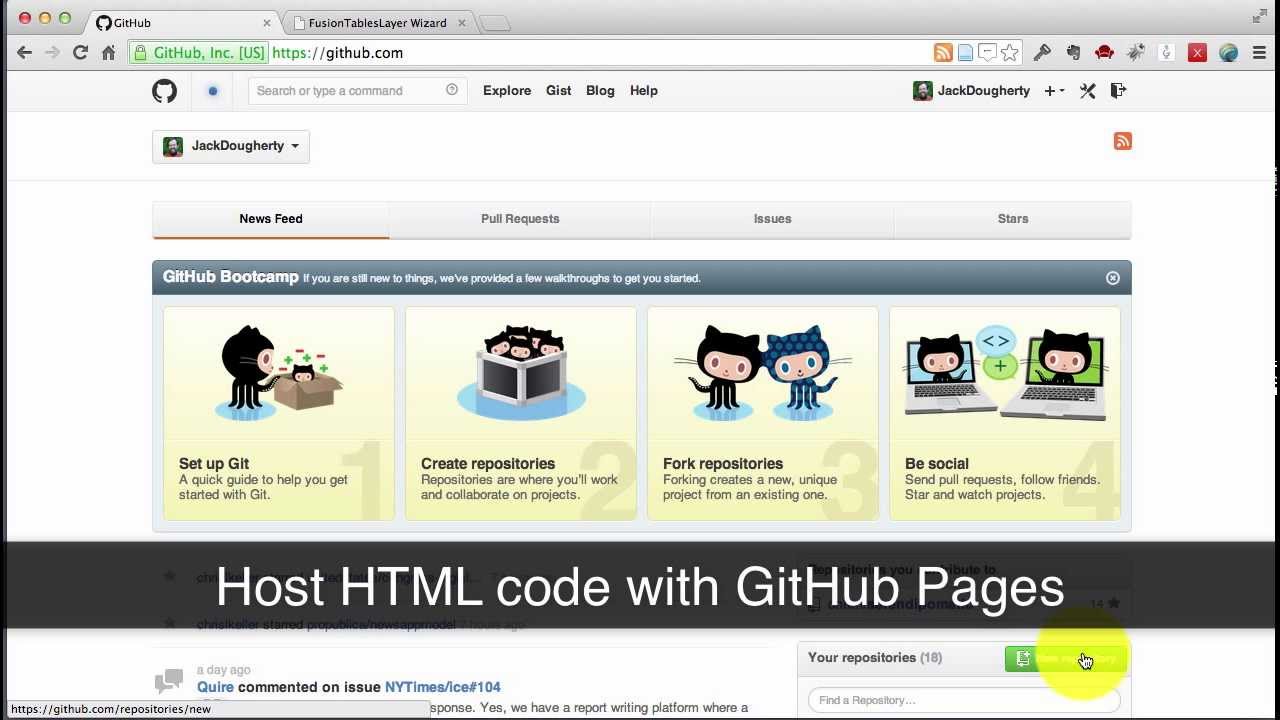Open a new browser tab
Image resolution: width=1280 pixels, height=720 pixels.
(495, 23)
